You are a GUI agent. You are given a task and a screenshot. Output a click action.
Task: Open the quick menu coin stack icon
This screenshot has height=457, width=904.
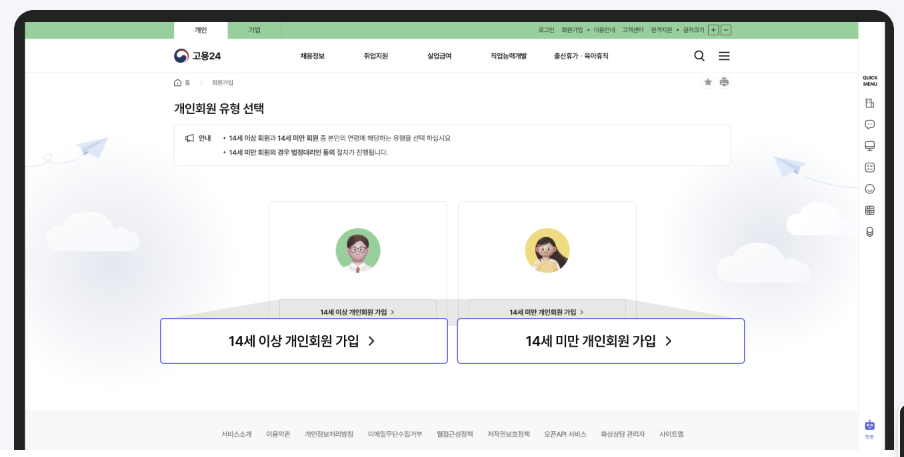point(870,232)
